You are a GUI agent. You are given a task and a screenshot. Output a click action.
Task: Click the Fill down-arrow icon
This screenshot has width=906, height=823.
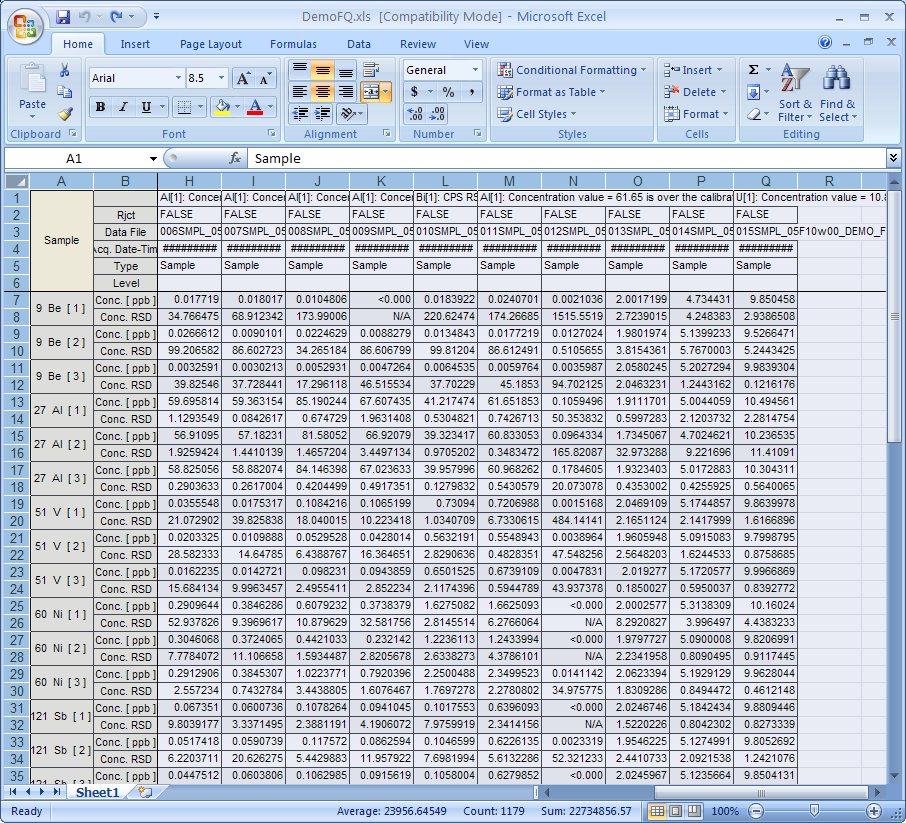753,92
